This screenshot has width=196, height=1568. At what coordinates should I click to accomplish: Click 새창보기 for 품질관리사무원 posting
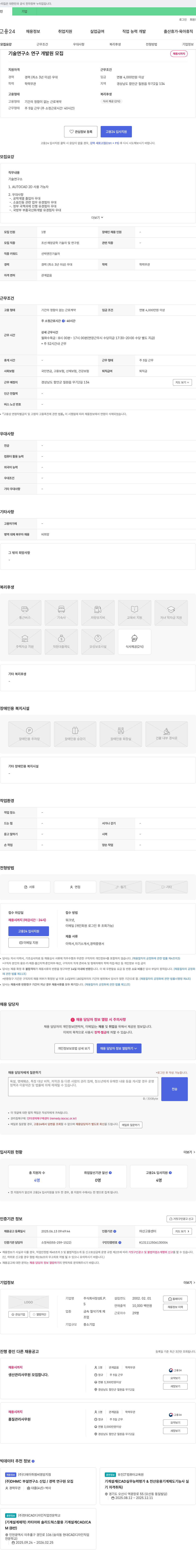175,1430
